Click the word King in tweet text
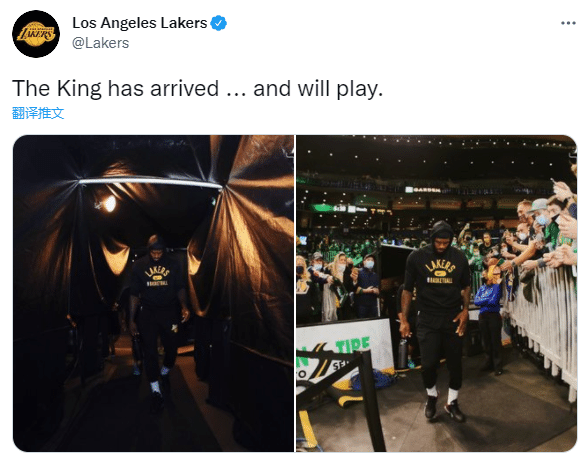The height and width of the screenshot is (456, 584). [x=79, y=89]
